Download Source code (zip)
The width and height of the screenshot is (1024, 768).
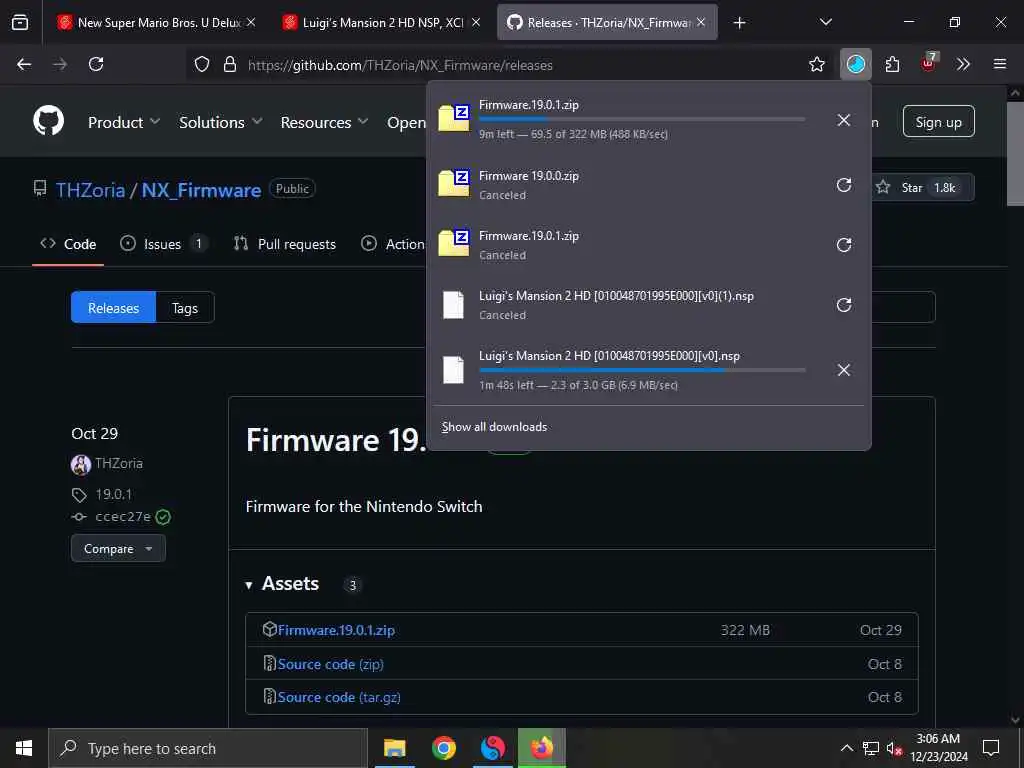pyautogui.click(x=330, y=664)
